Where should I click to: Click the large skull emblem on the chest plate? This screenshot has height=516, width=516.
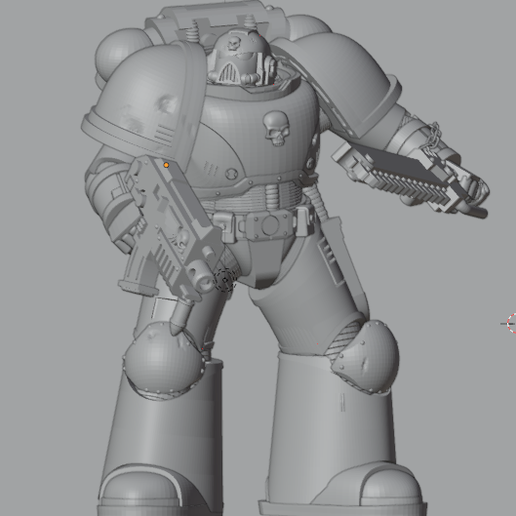(276, 128)
